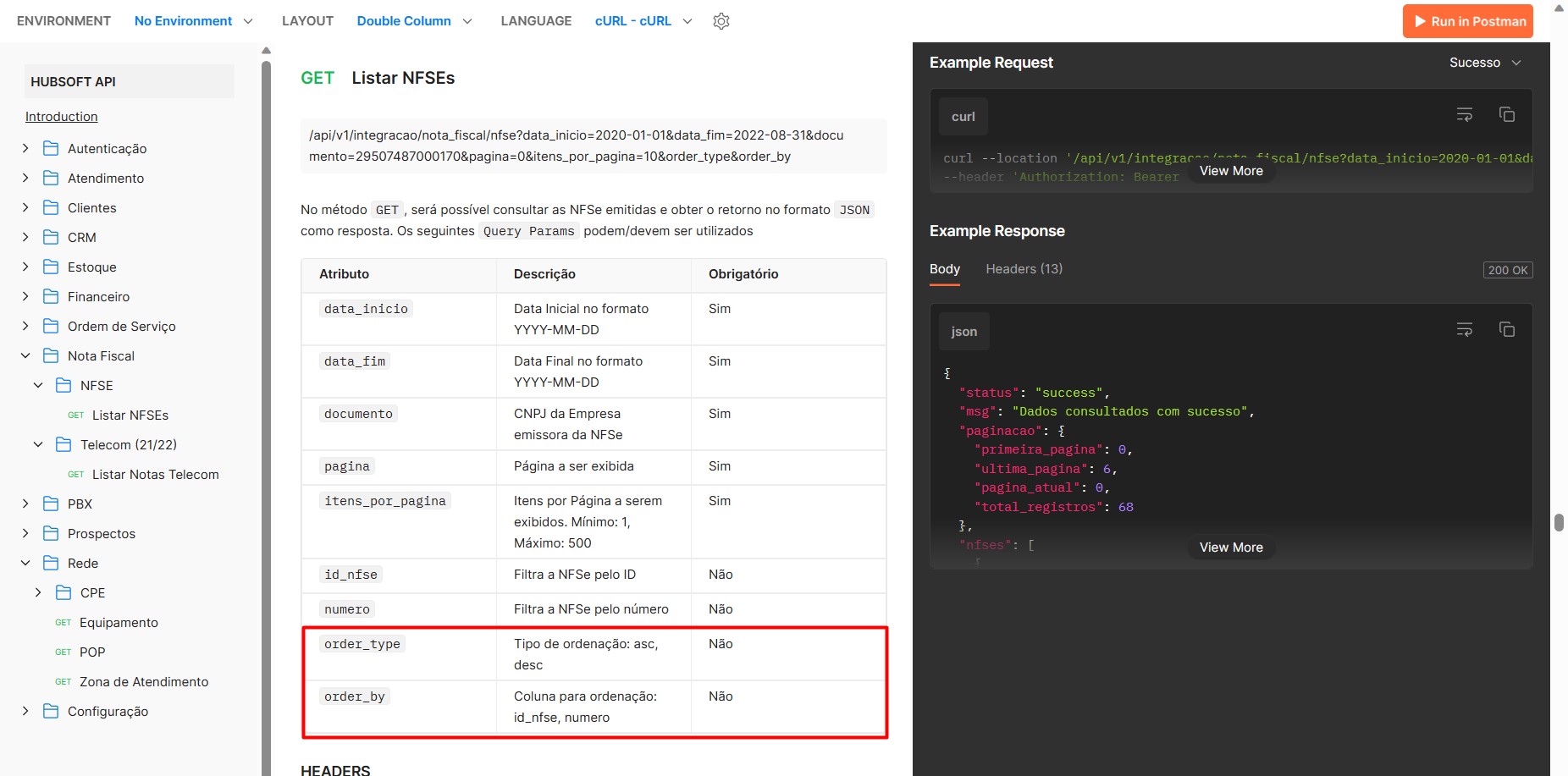
Task: Toggle word wrap in json response block
Action: click(x=1464, y=329)
